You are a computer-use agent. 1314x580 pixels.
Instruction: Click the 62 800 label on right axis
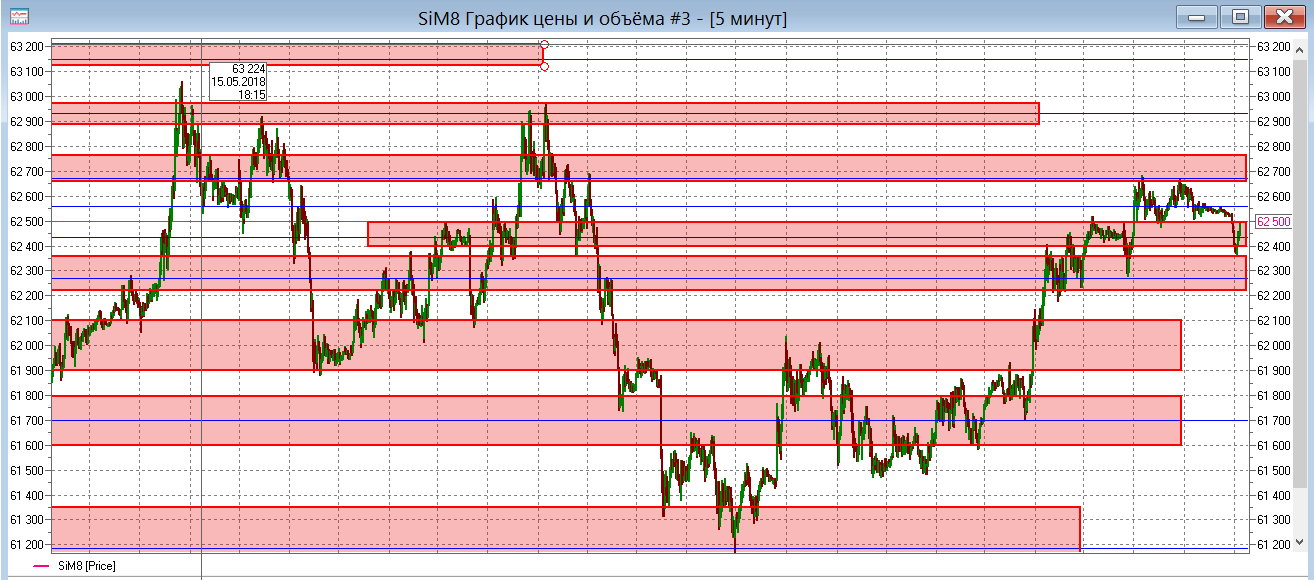point(1273,147)
